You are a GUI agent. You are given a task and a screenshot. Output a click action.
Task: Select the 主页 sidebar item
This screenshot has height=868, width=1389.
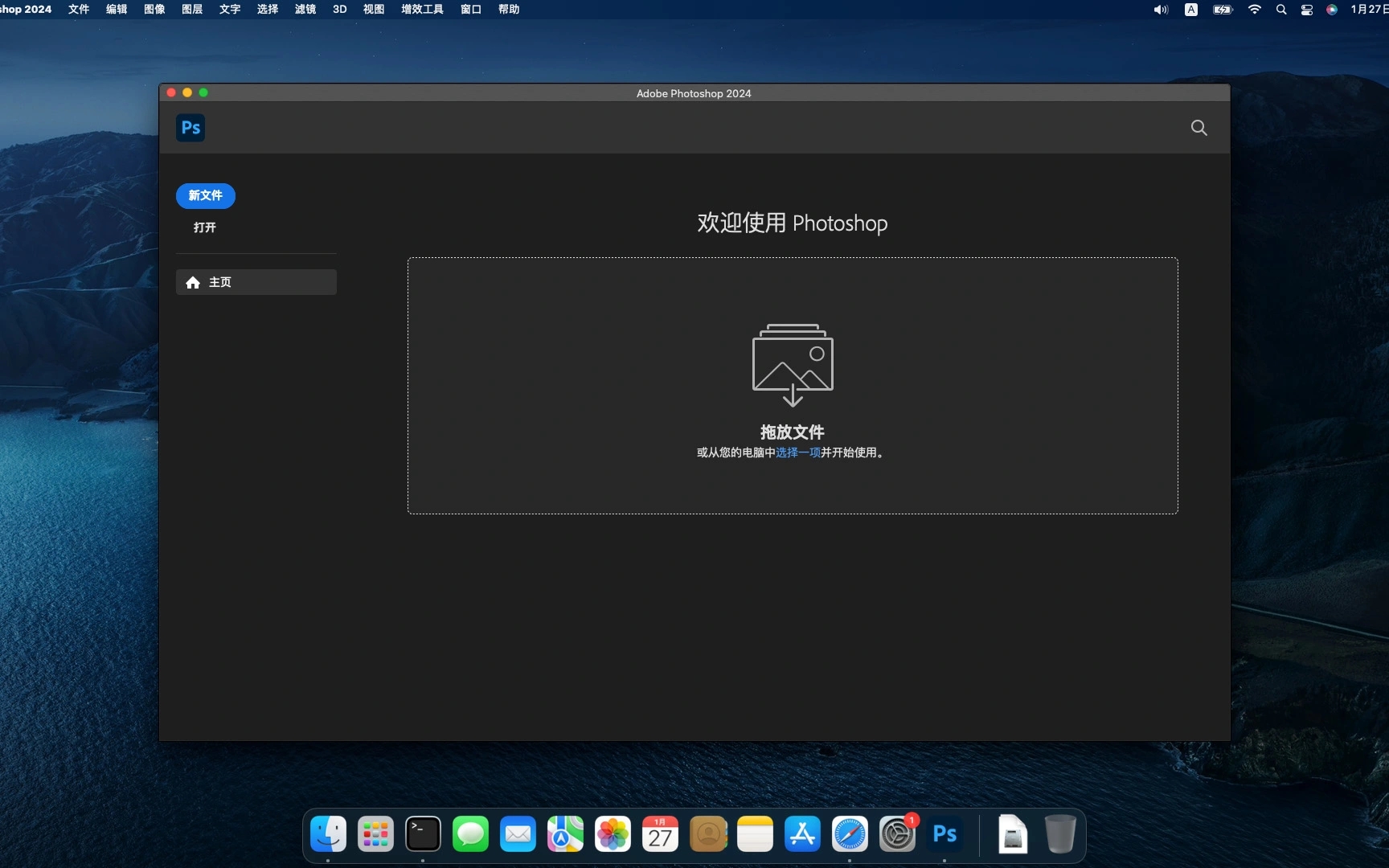(256, 282)
